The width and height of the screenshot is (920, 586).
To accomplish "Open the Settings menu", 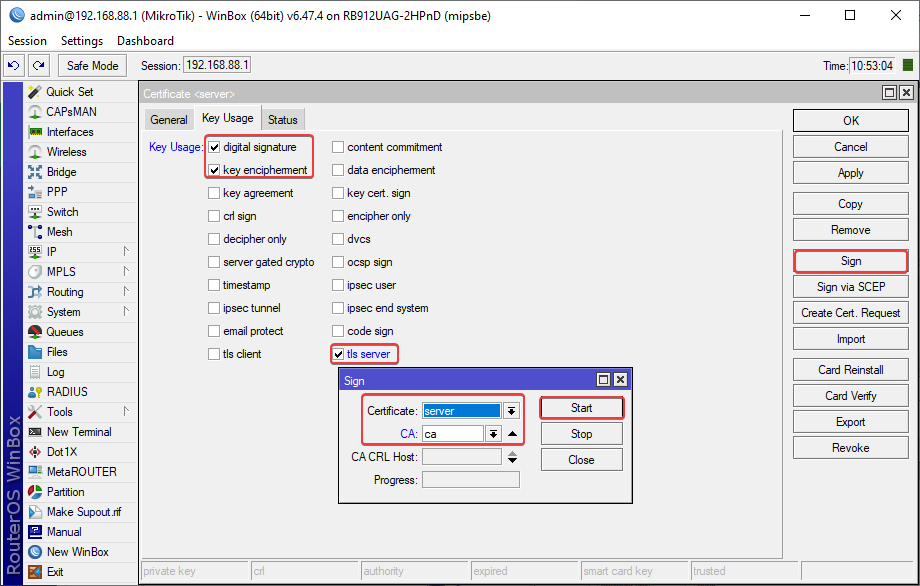I will tap(82, 40).
